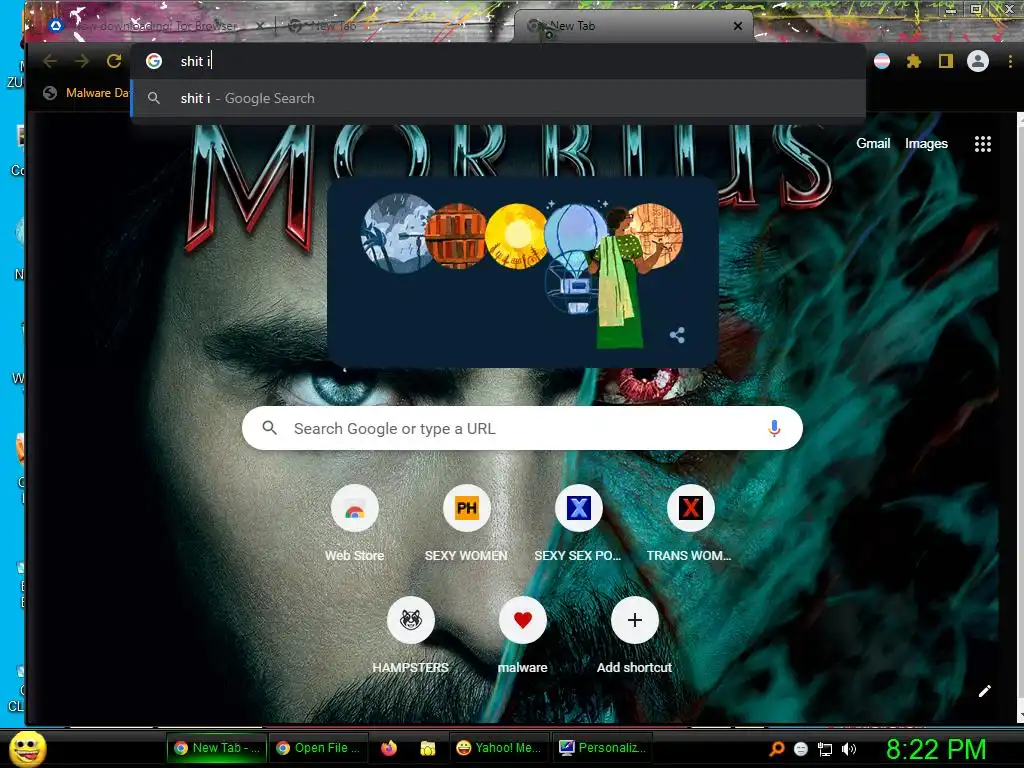Viewport: 1024px width, 768px height.
Task: Focus the 'Search Google or type a URL' box
Action: coord(522,428)
